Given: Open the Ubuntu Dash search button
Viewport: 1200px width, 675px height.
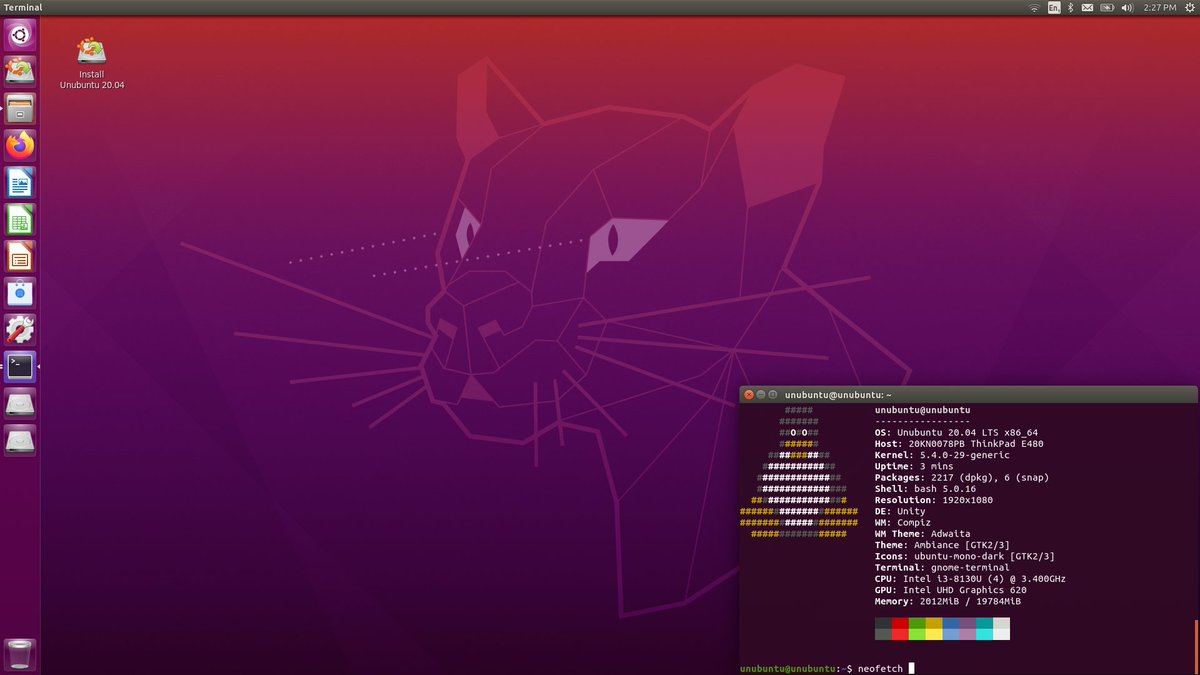Looking at the screenshot, I should coord(20,35).
